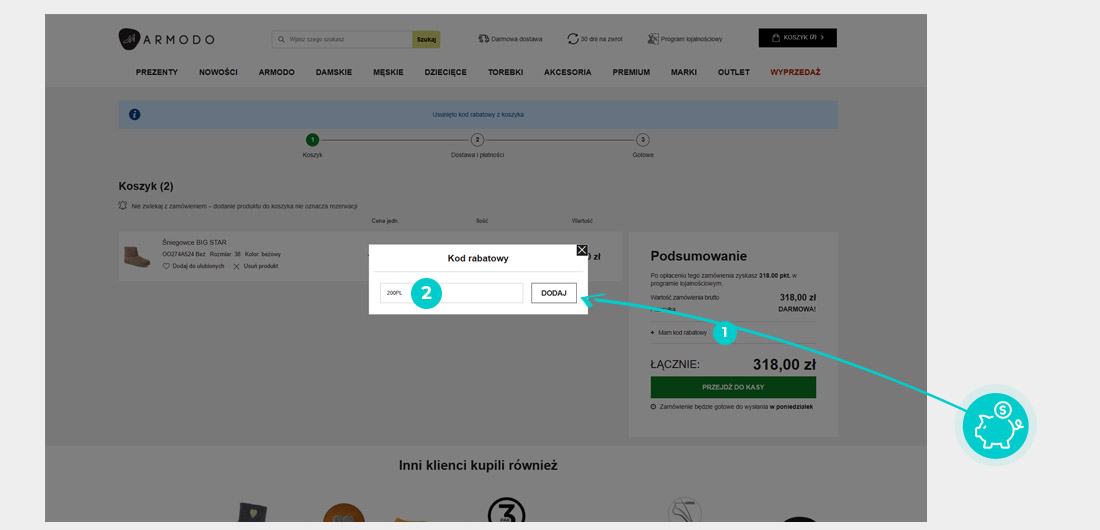
Task: Click the discount code input field
Action: pyautogui.click(x=480, y=293)
